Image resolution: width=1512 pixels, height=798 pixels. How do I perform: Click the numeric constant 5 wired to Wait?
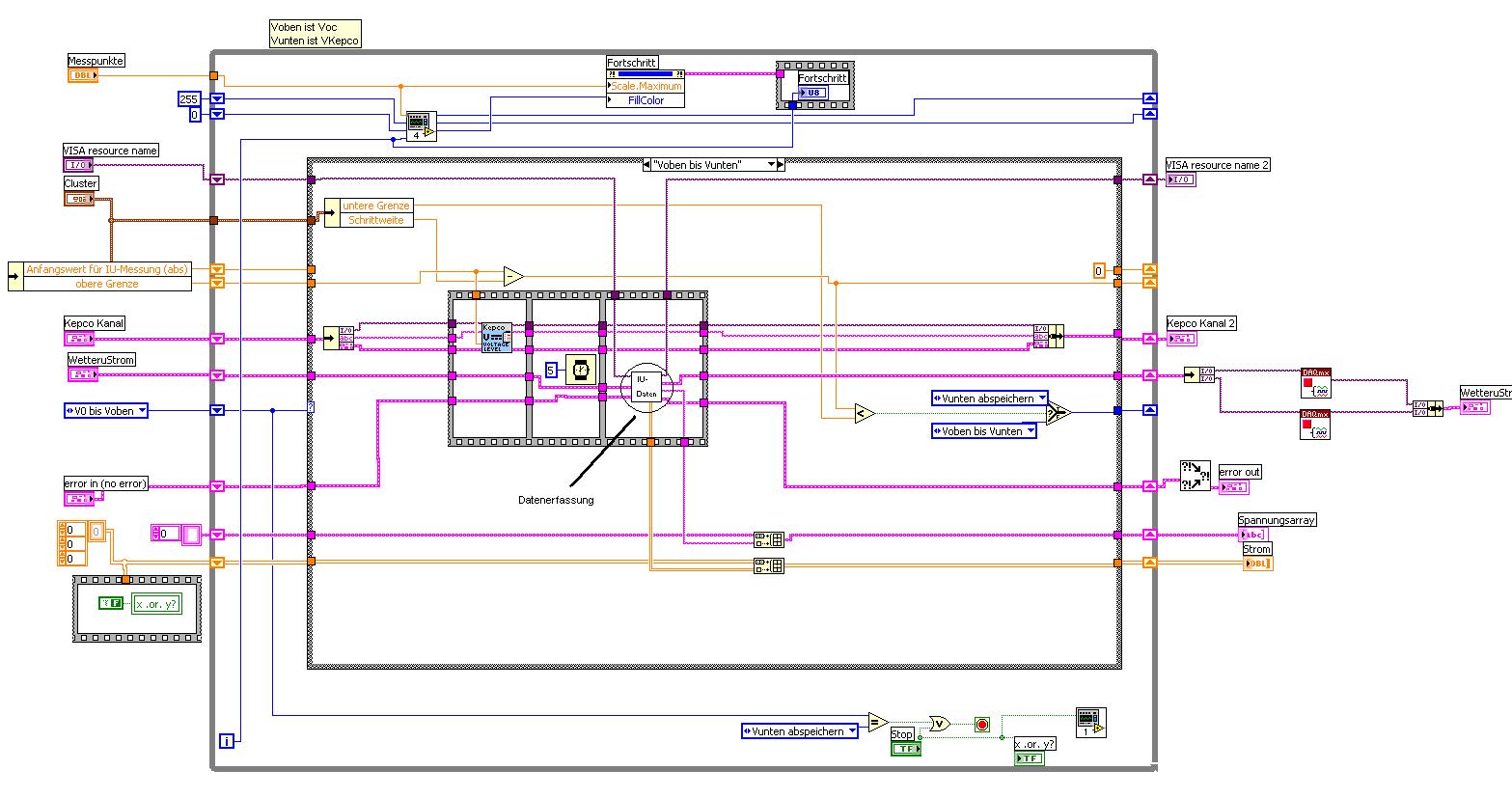(551, 370)
